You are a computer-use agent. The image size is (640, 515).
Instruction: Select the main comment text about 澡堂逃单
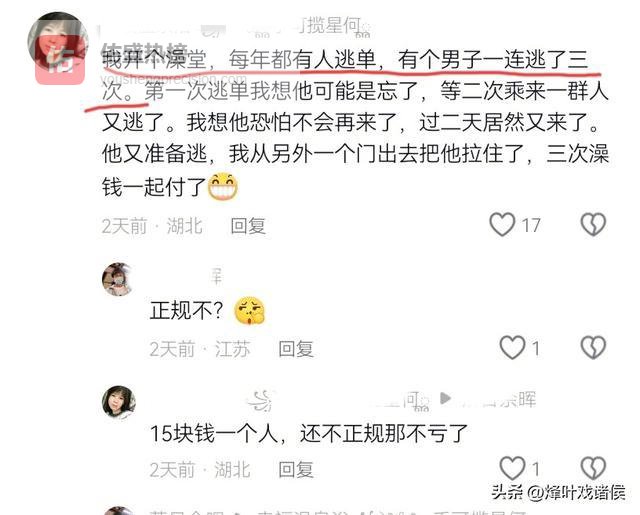click(355, 124)
